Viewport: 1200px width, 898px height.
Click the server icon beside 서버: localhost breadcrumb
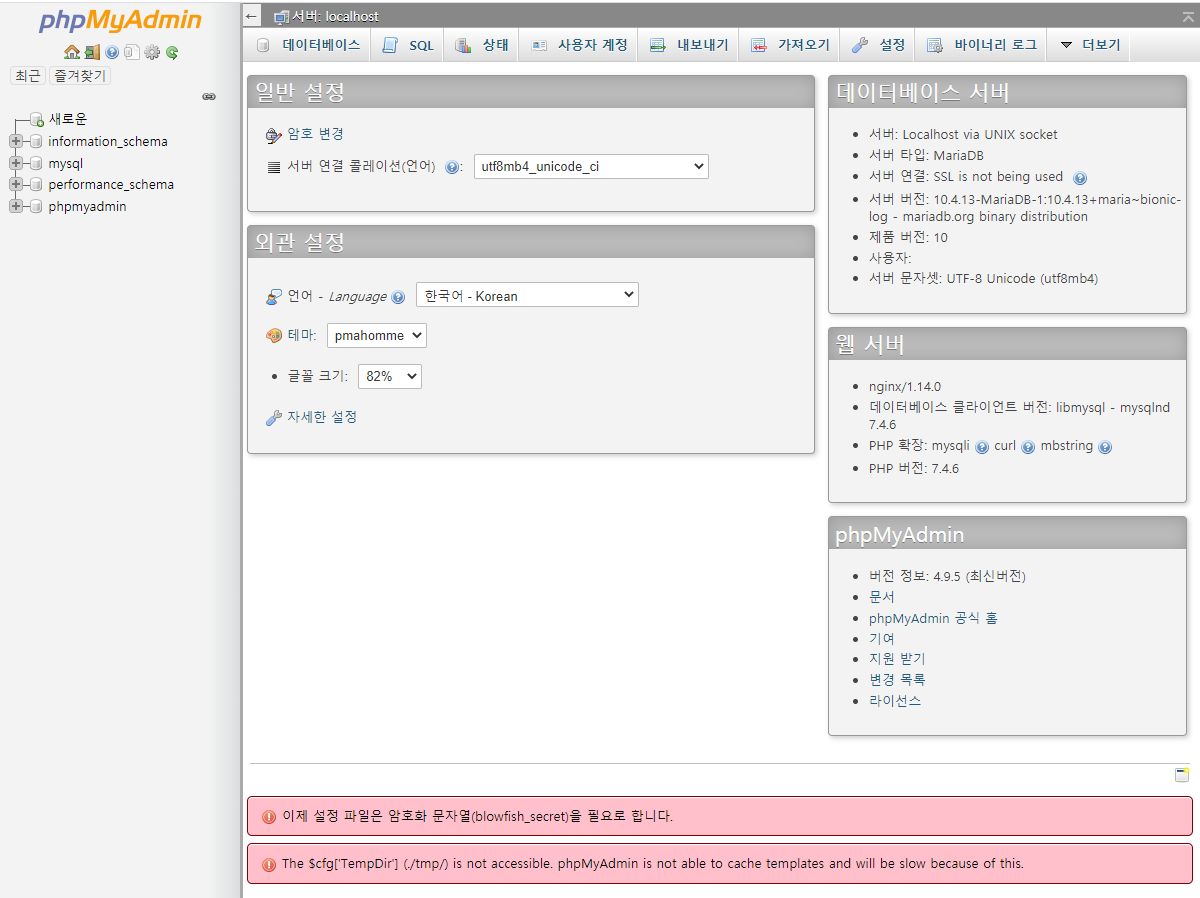pos(282,16)
